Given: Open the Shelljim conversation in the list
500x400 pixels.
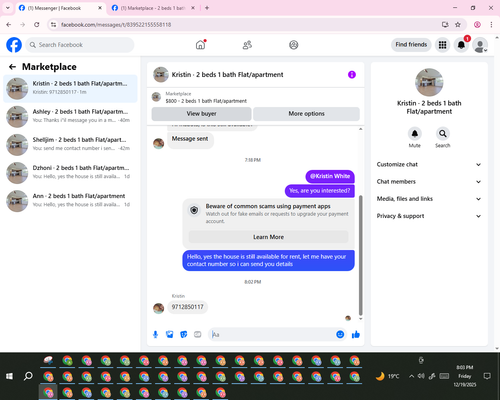Looking at the screenshot, I should (x=70, y=144).
